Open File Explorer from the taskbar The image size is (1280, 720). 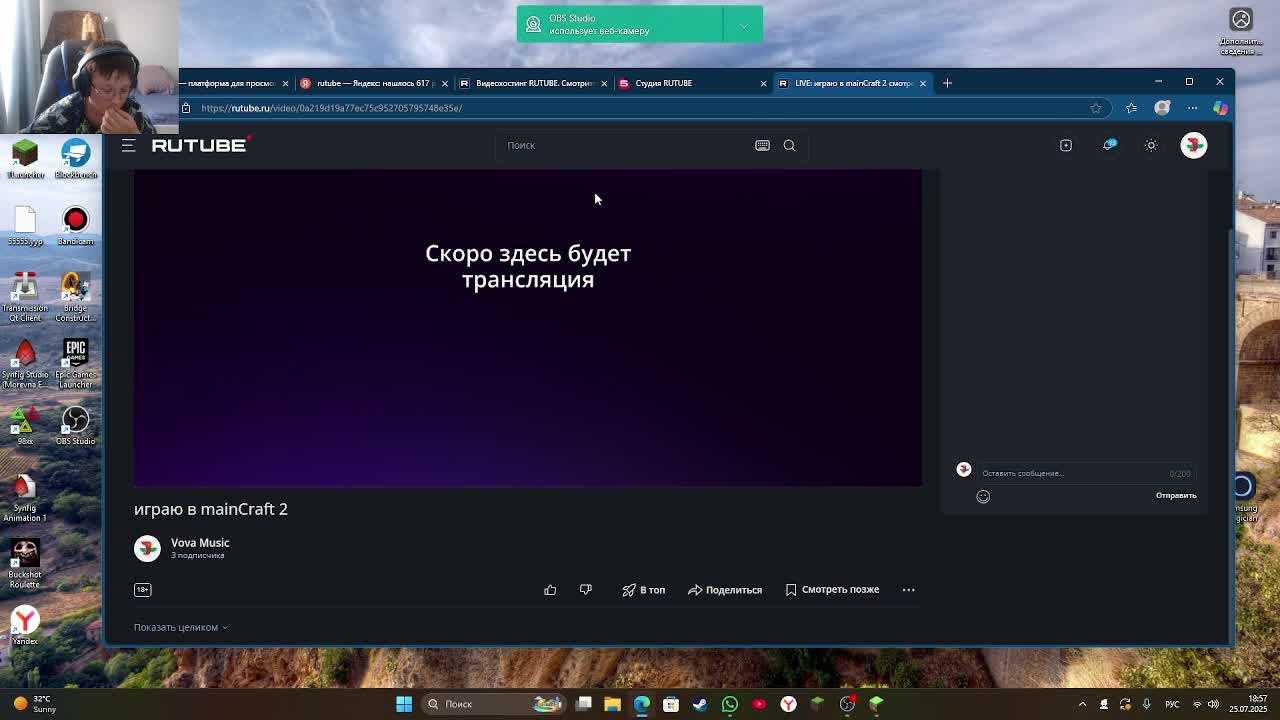[x=612, y=704]
